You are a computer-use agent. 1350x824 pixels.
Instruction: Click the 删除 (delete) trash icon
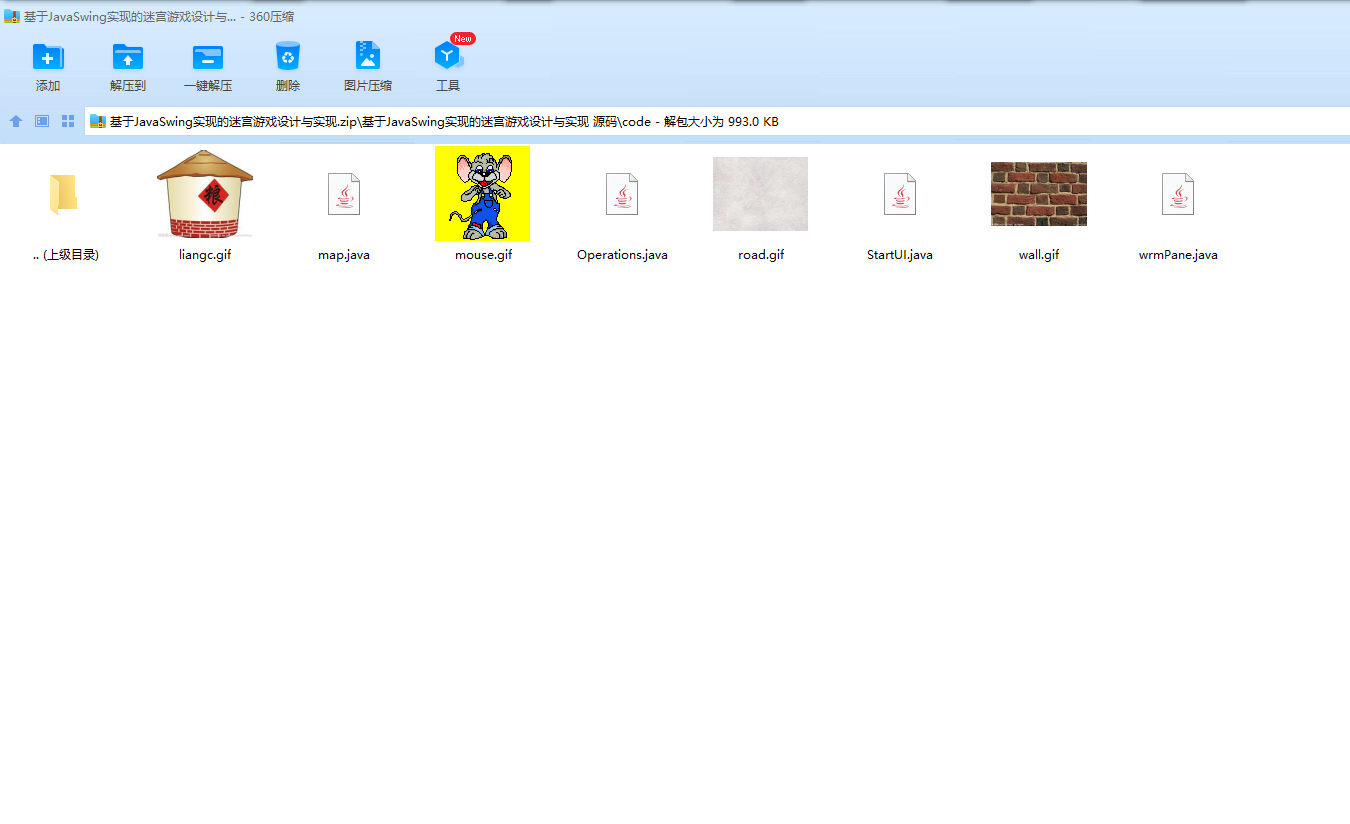point(288,56)
